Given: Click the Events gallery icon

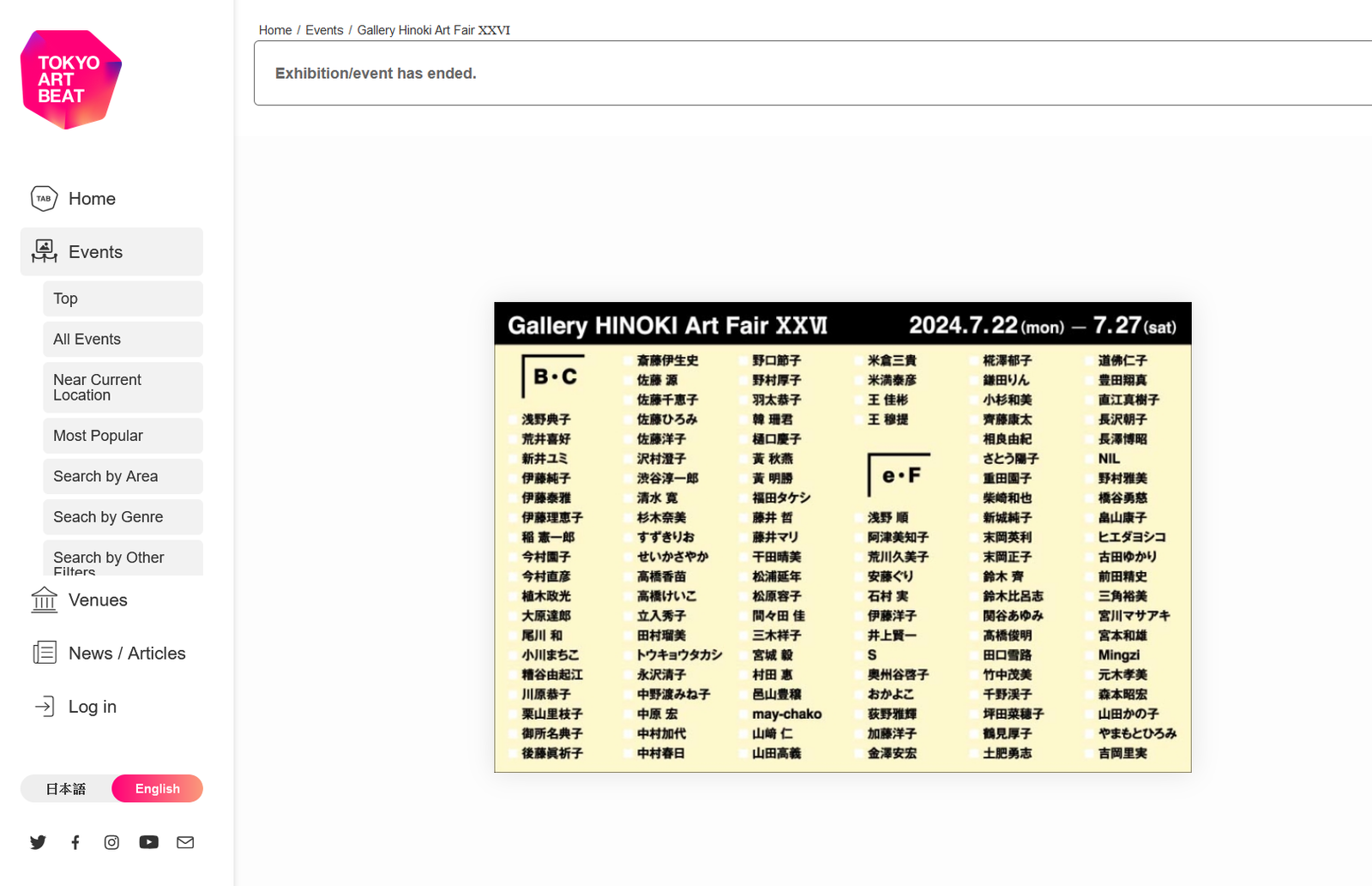Looking at the screenshot, I should 44,251.
